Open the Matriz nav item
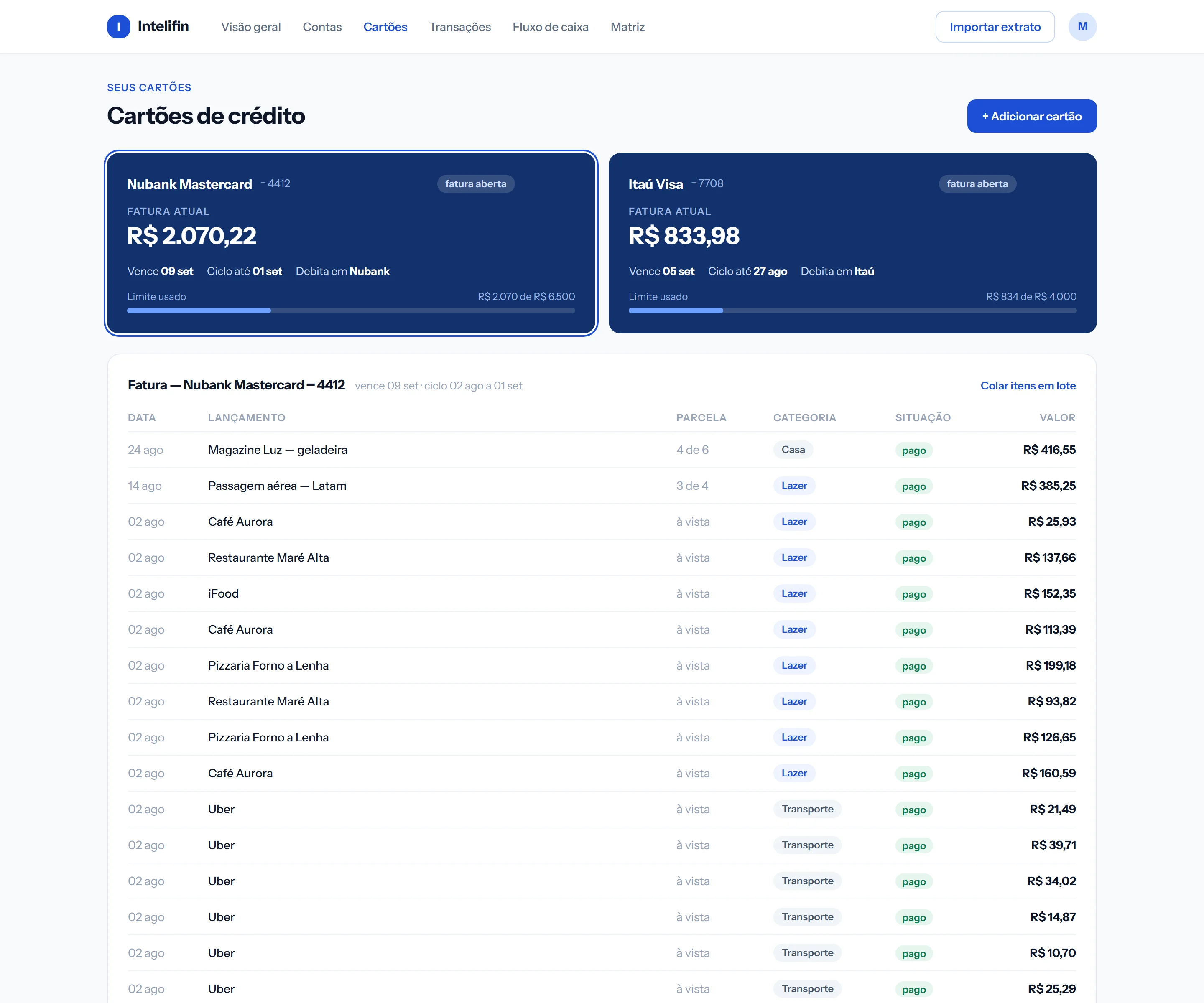 pyautogui.click(x=627, y=27)
